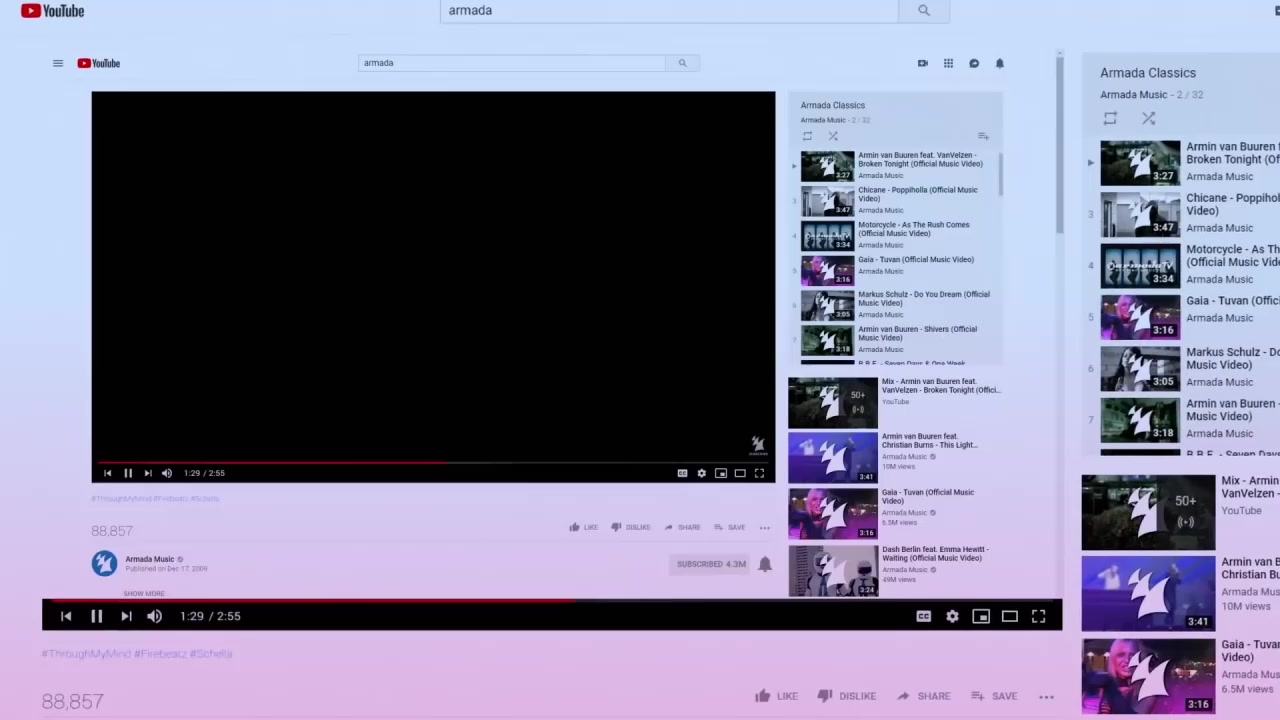Open the create video camera icon
Viewport: 1280px width, 720px height.
click(x=922, y=63)
